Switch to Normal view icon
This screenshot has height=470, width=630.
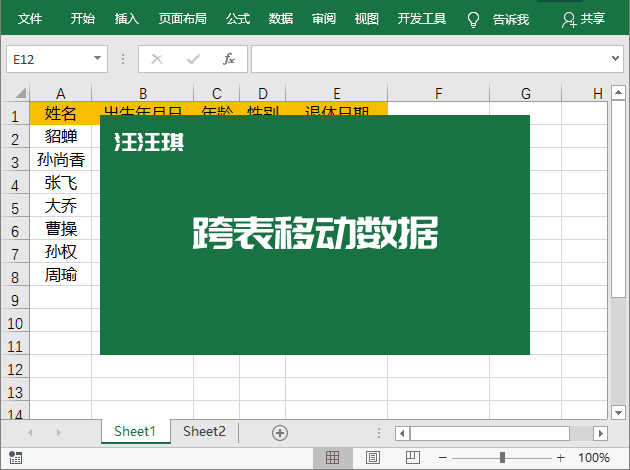coord(332,458)
